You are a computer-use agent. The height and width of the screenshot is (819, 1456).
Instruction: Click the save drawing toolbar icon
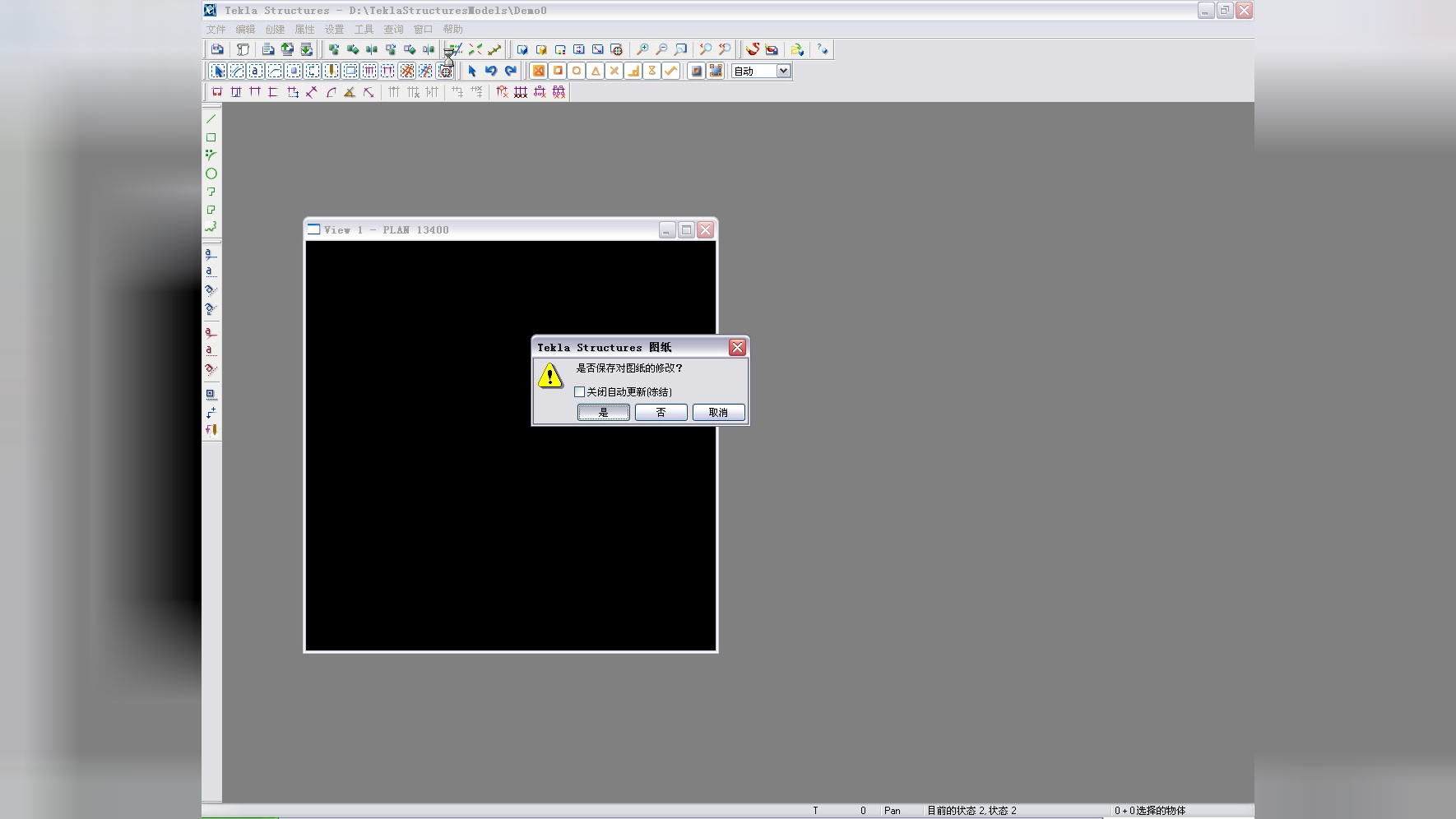[217, 49]
